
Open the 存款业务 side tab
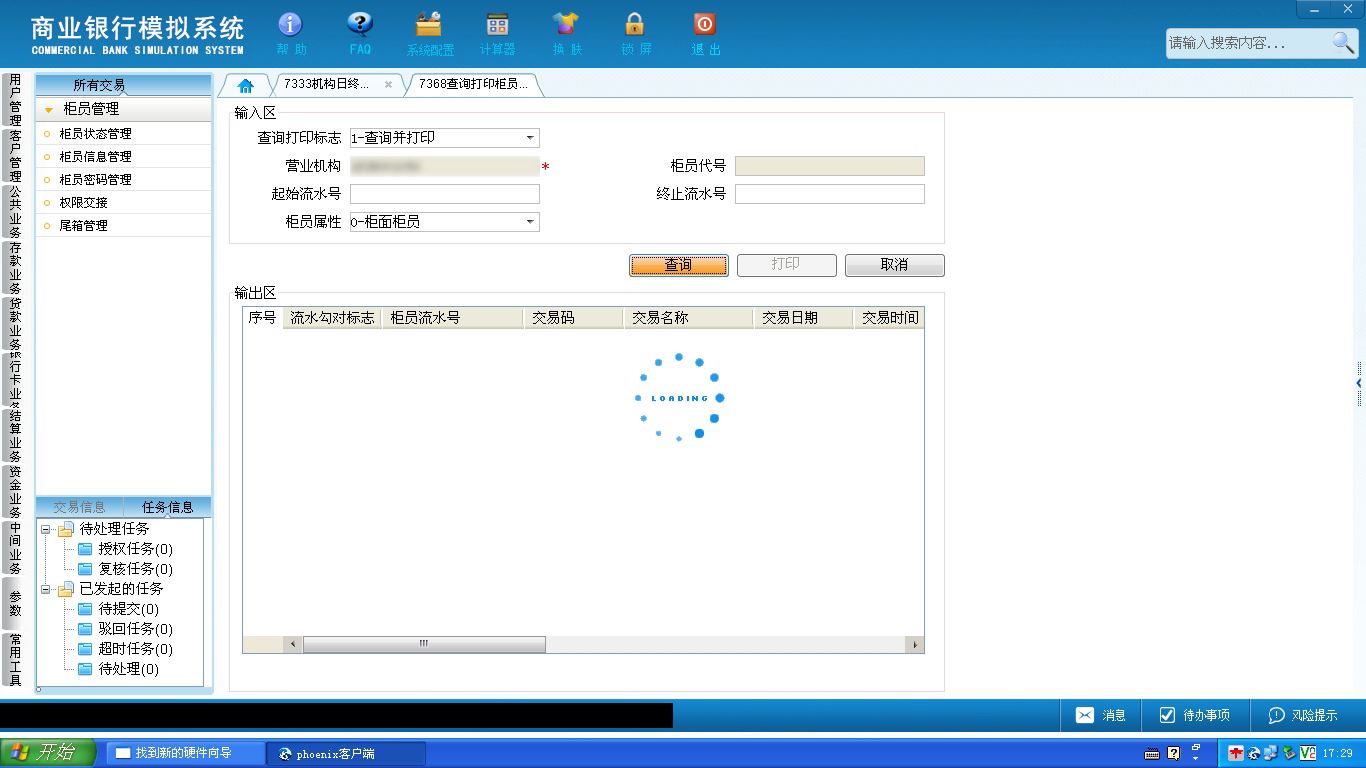tap(15, 268)
